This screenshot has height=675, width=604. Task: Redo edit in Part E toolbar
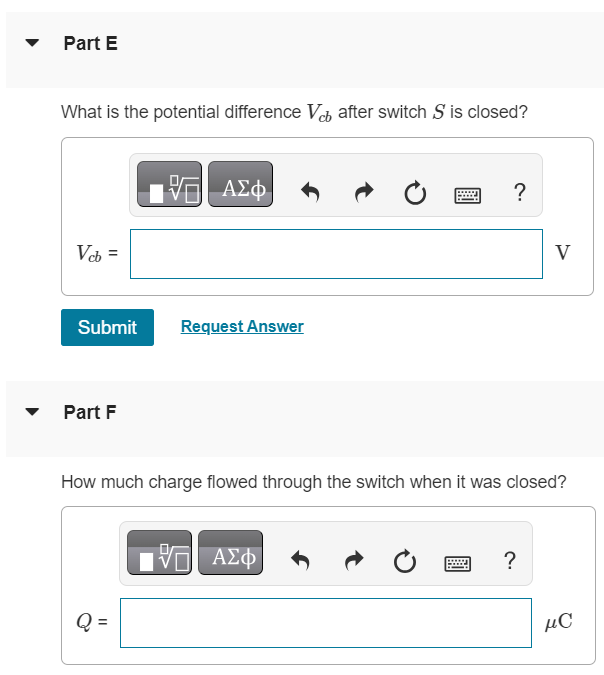coord(364,192)
